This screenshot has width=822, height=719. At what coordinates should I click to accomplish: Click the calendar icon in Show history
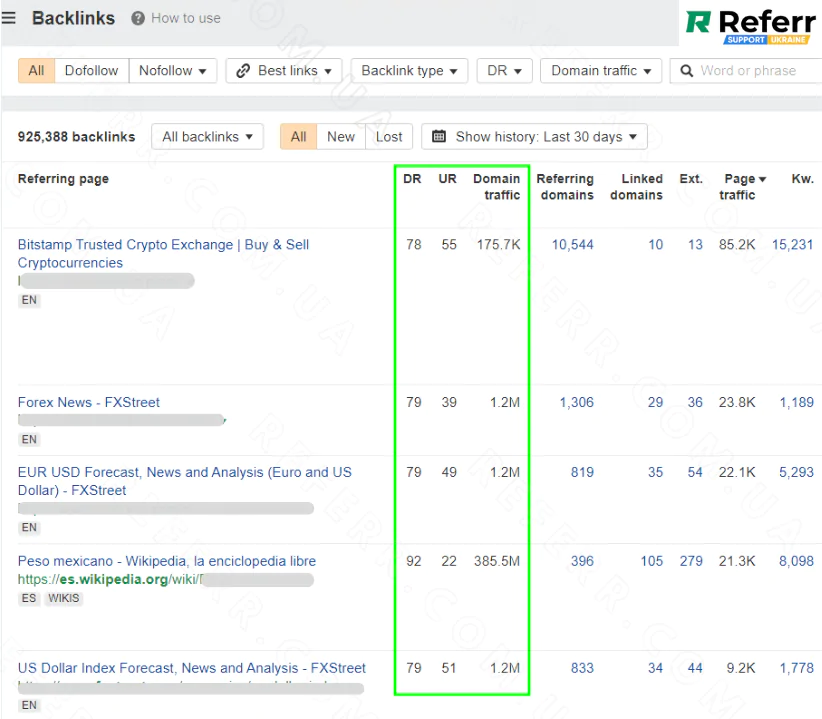pos(439,137)
